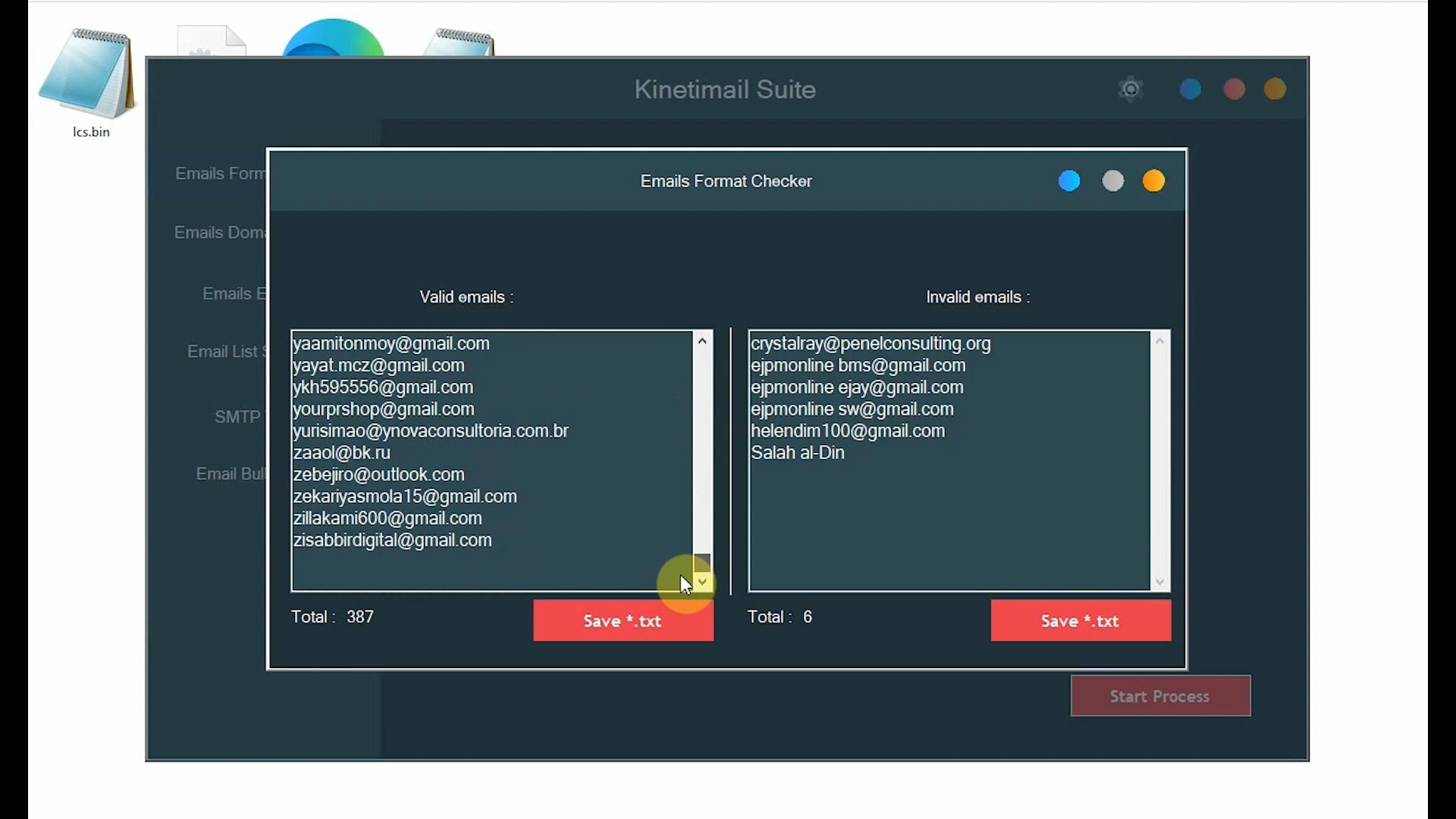This screenshot has width=1456, height=819.
Task: Click the blue circle in the main title bar
Action: coord(1189,89)
